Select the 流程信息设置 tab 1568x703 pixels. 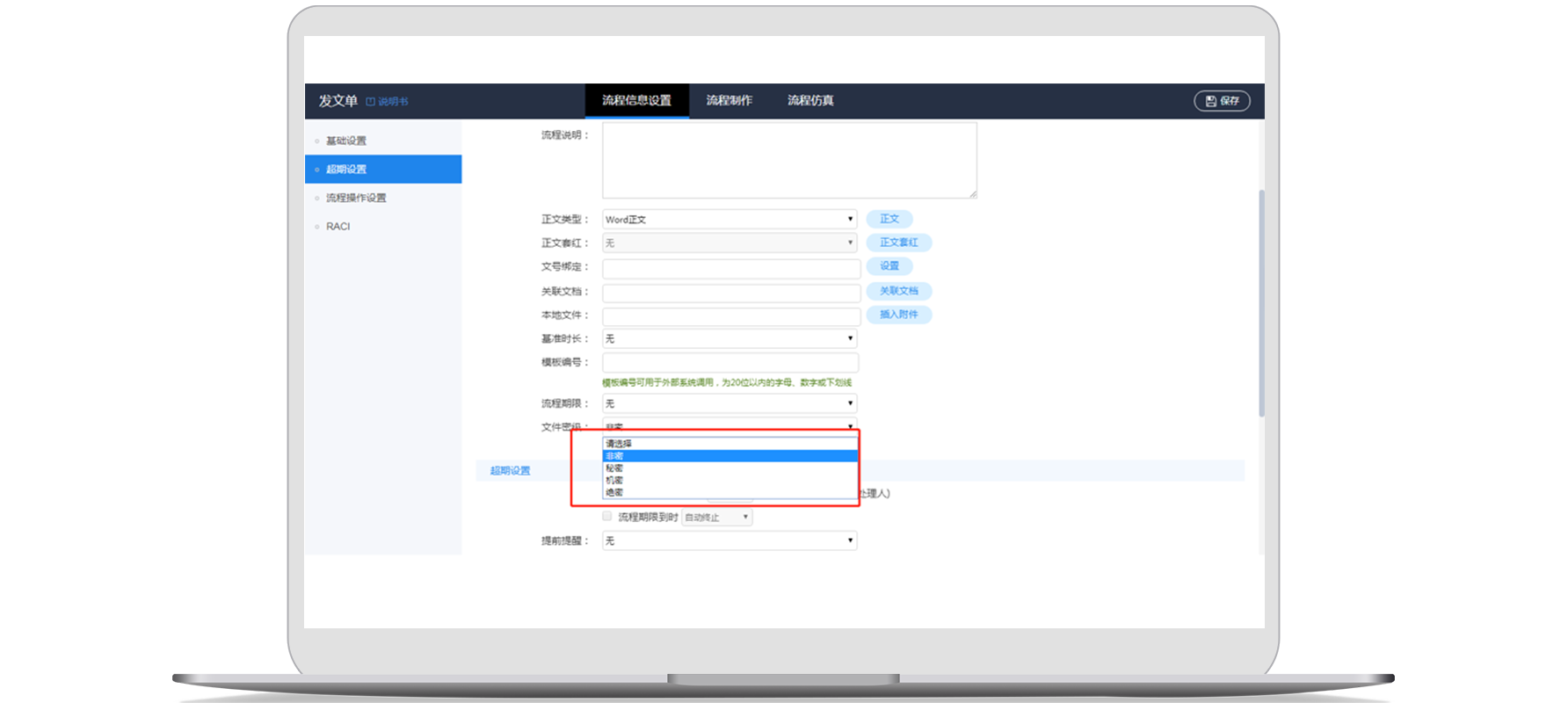coord(636,101)
